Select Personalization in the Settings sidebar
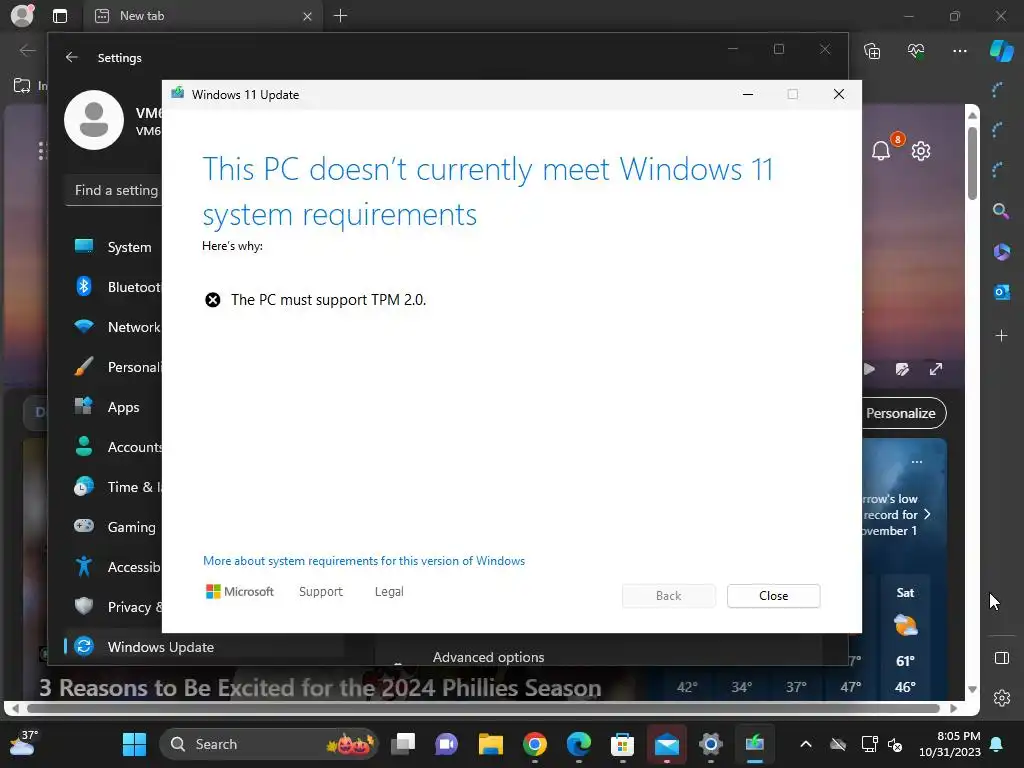Viewport: 1024px width, 768px height. pyautogui.click(x=114, y=366)
